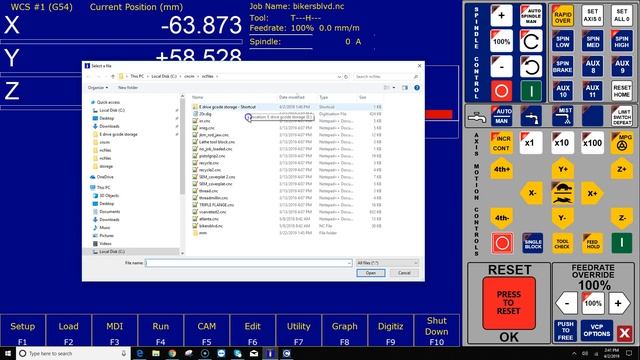Open file type filter dropdown

(387, 263)
